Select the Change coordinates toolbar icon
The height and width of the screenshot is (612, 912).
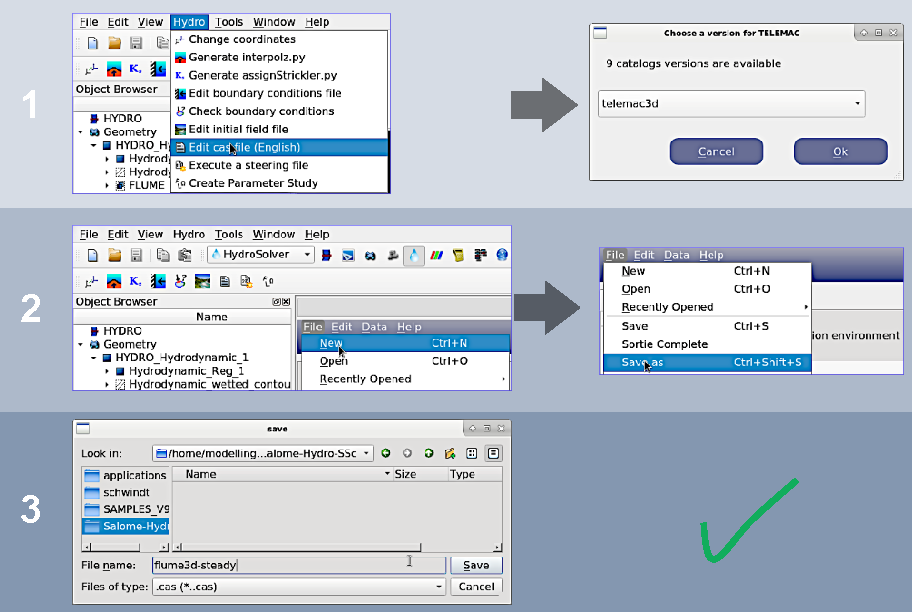click(90, 280)
